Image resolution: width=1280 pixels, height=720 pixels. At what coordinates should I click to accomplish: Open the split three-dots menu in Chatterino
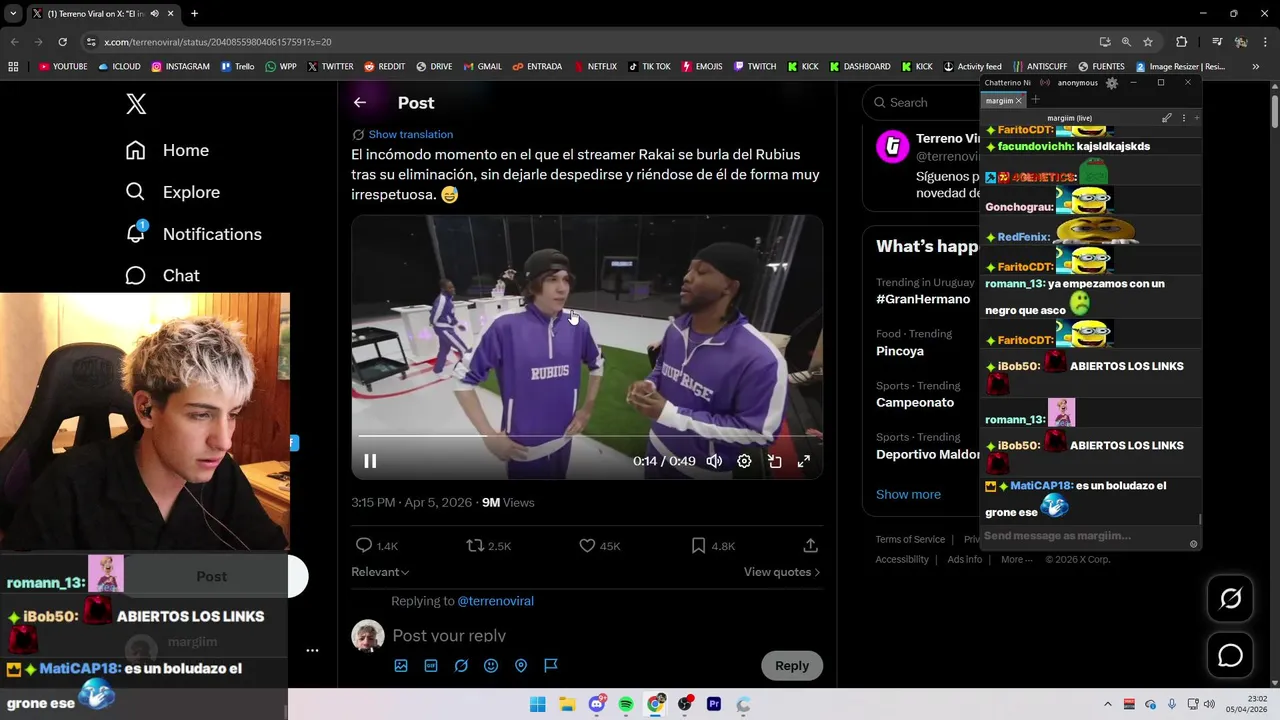[1184, 118]
